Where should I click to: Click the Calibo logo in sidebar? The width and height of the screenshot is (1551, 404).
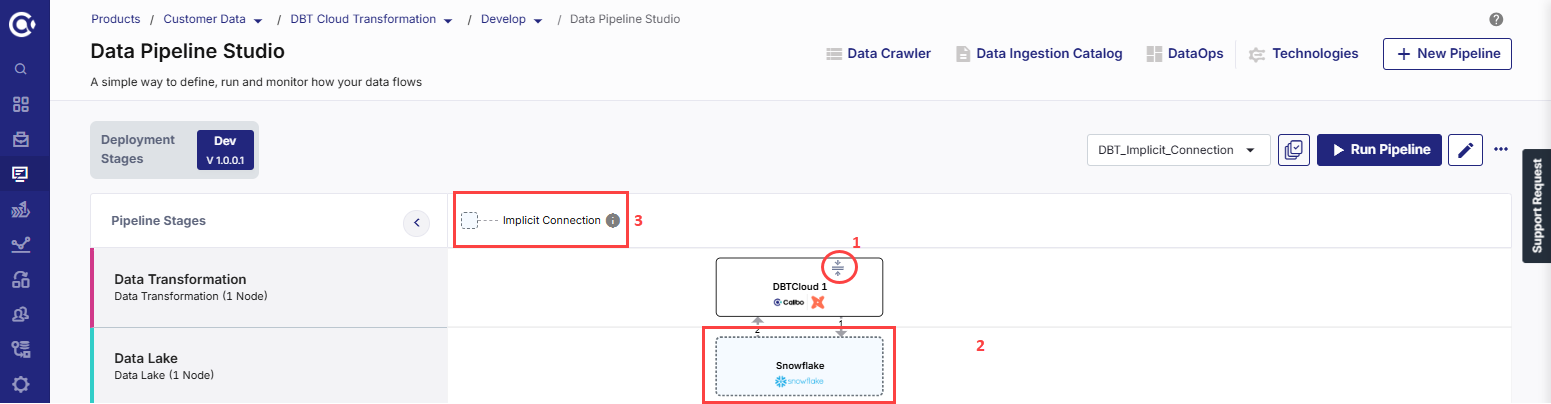21,22
